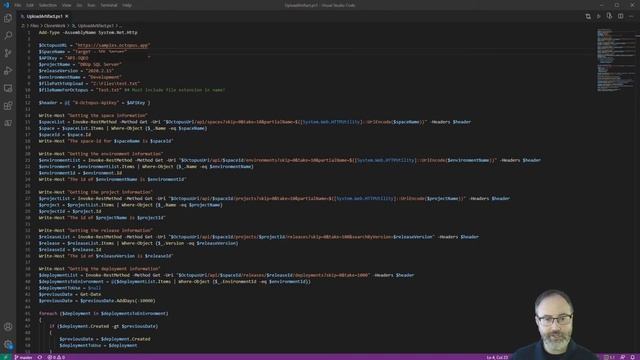This screenshot has height=360, width=640.
Task: Click the feedback icon in status bar
Action: click(x=622, y=357)
